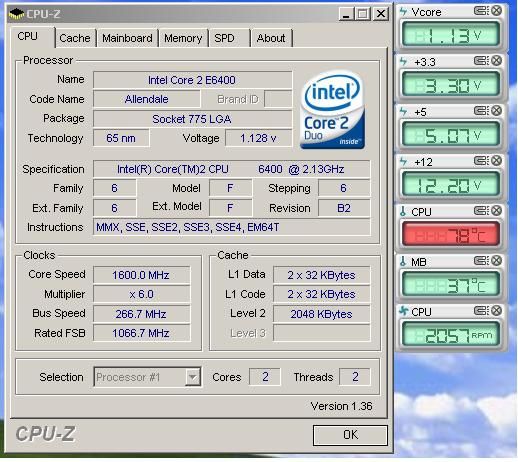The image size is (518, 462).
Task: Open settings icon on MB temperature gadget
Action: click(481, 261)
